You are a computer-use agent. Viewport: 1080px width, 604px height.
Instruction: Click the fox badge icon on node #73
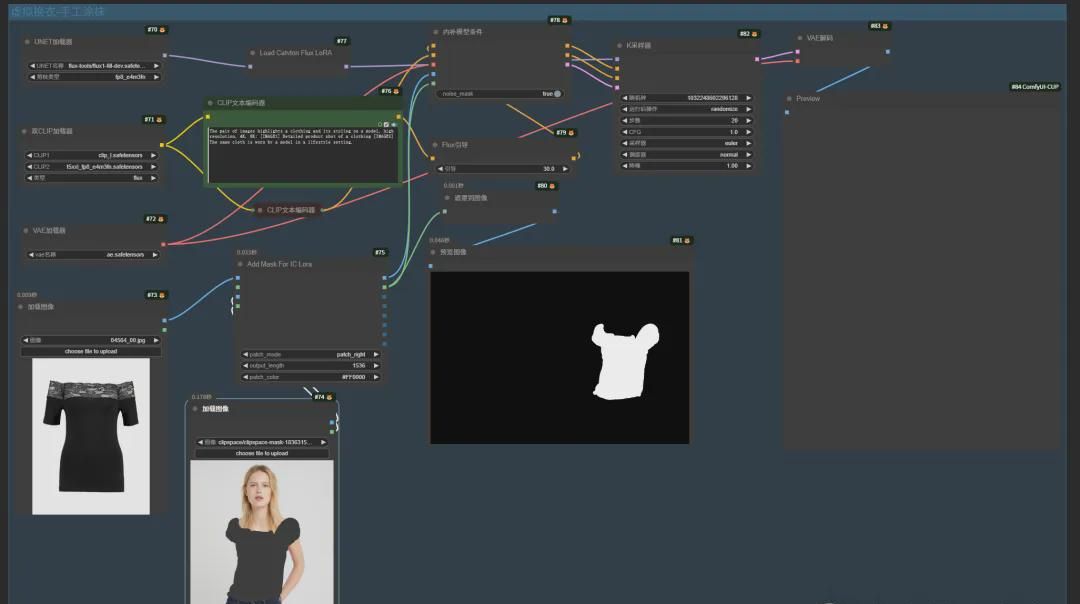tap(163, 295)
